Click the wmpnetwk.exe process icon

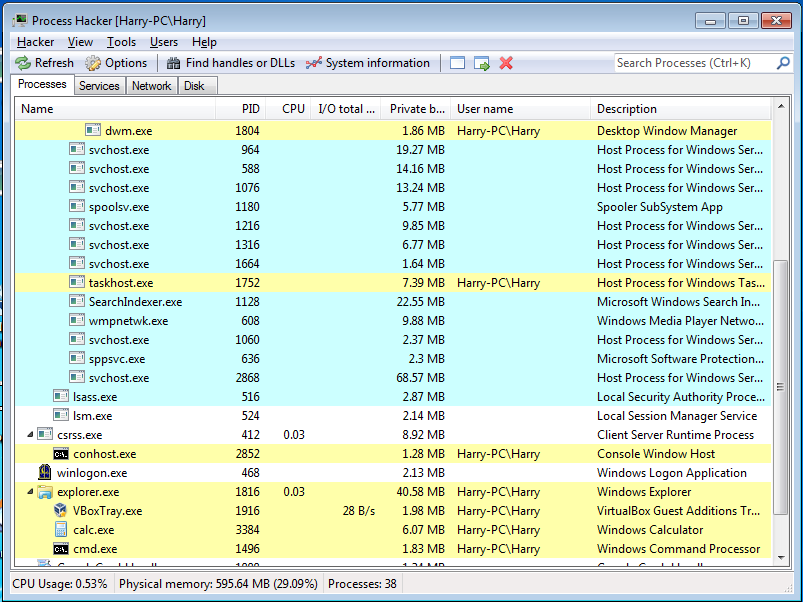(77, 320)
